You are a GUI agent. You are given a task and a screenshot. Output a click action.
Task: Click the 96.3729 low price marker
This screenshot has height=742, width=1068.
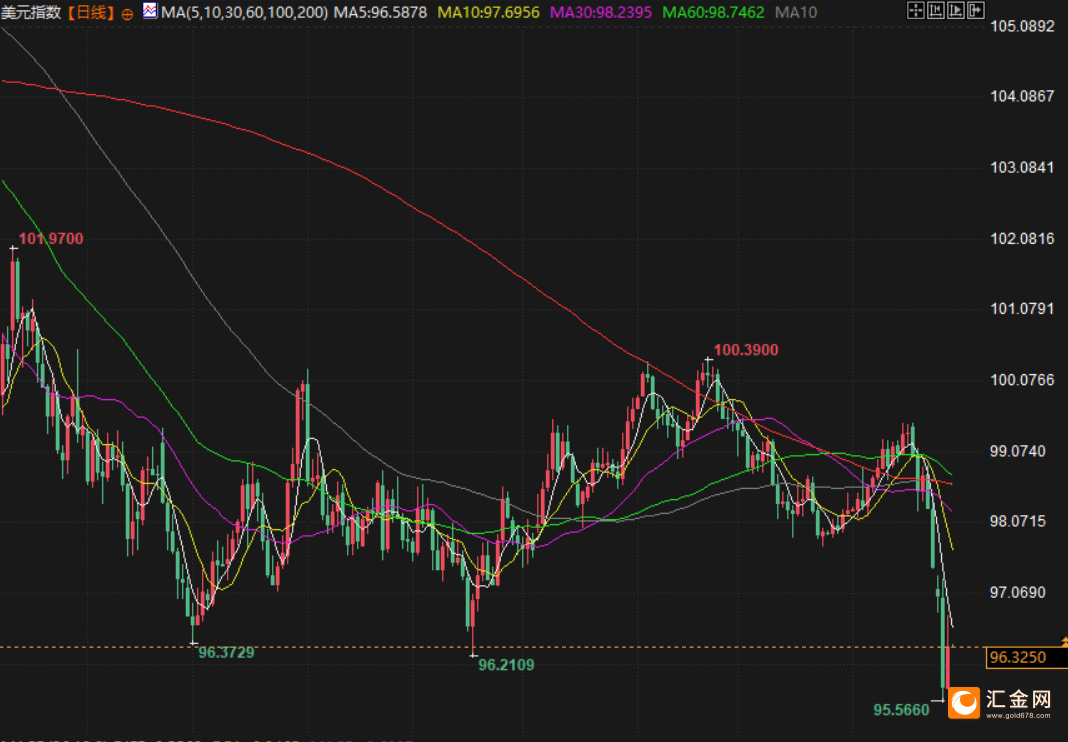(x=226, y=653)
